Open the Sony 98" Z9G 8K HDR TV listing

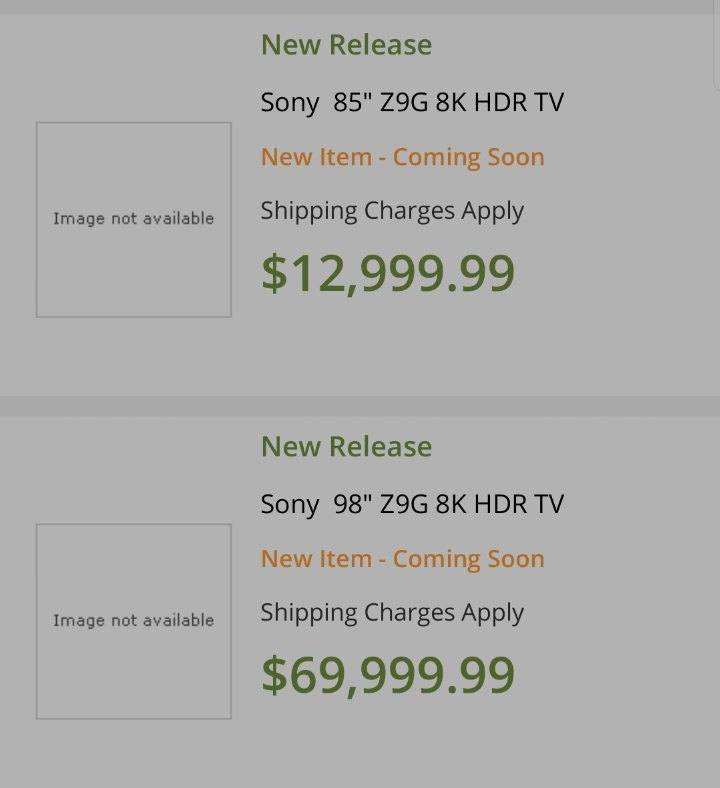click(412, 504)
